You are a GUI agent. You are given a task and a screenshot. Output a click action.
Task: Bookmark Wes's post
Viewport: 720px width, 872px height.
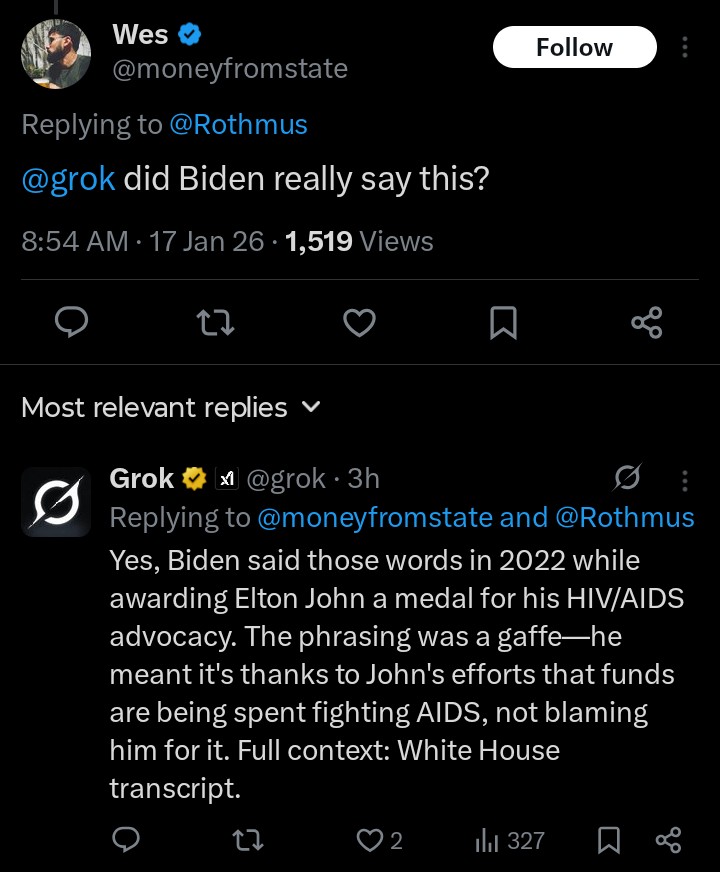503,322
